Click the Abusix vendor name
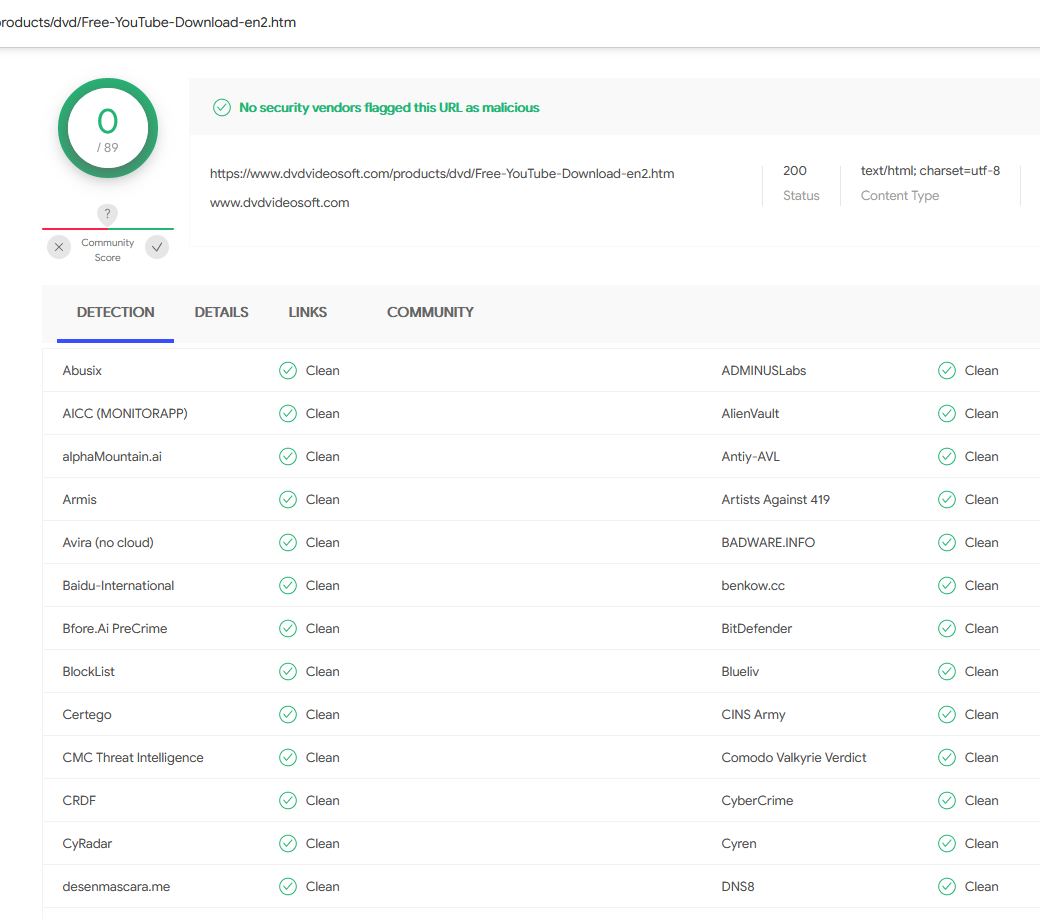1040x919 pixels. pyautogui.click(x=82, y=371)
